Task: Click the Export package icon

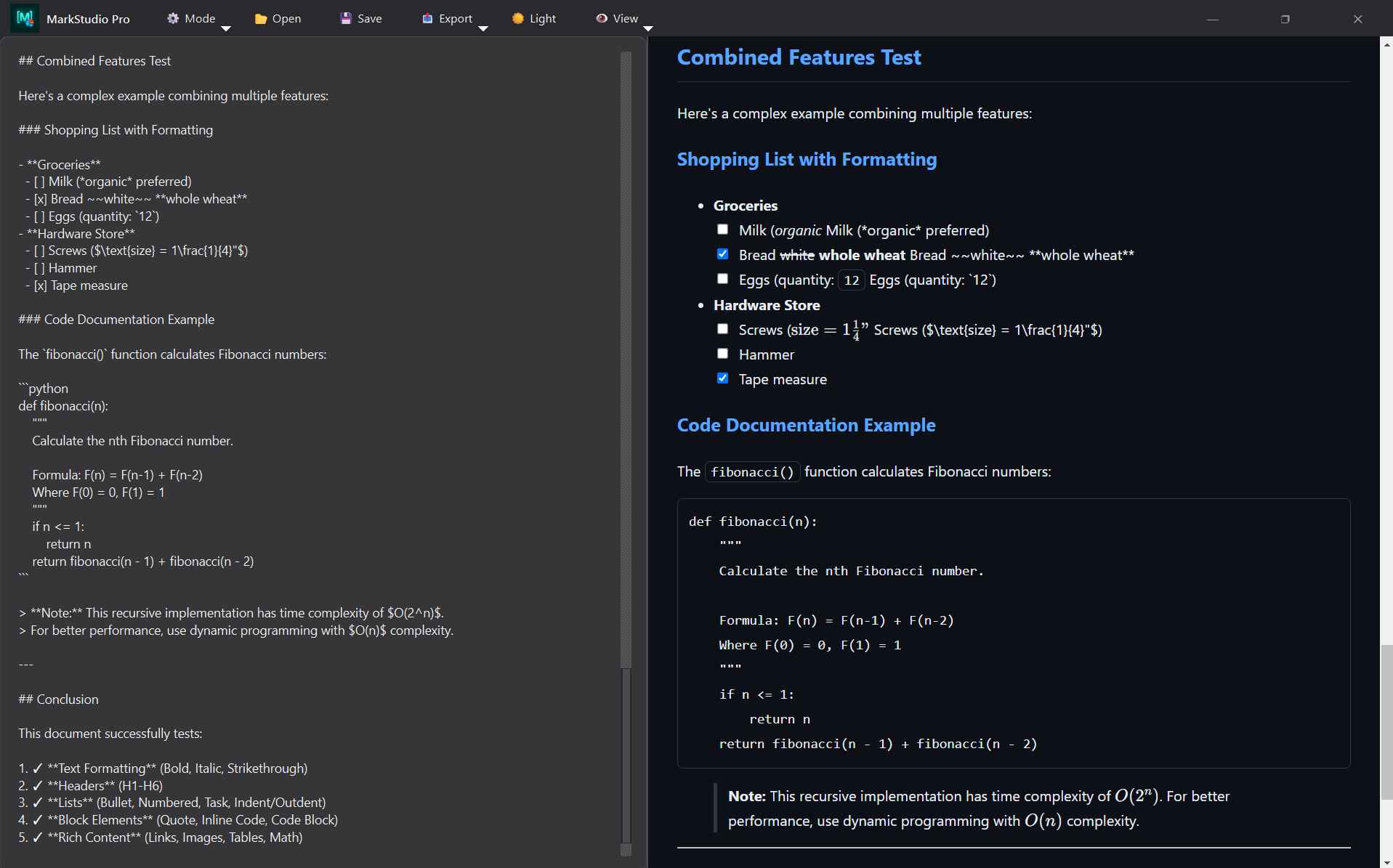Action: click(x=427, y=18)
